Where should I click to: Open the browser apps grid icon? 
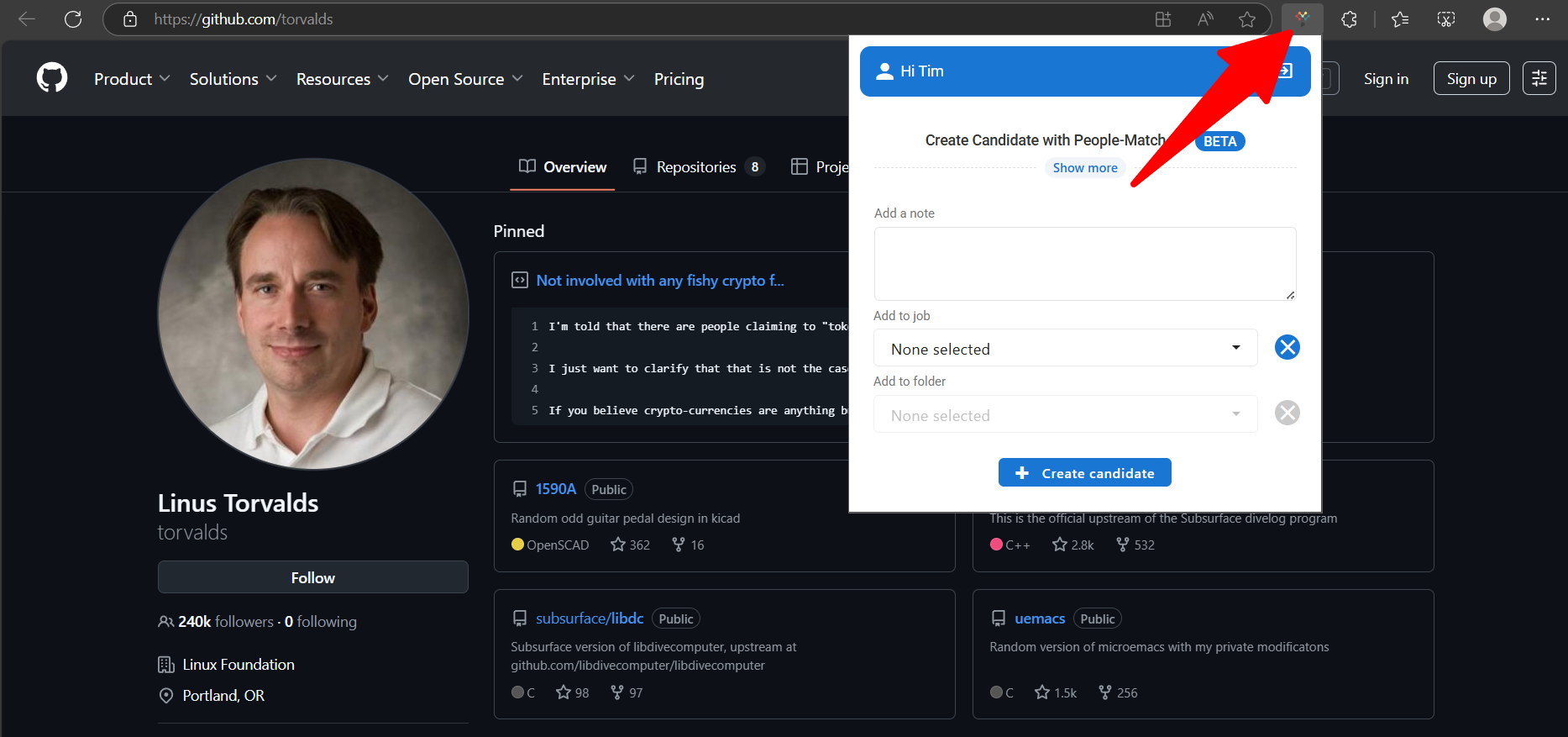[x=1163, y=19]
